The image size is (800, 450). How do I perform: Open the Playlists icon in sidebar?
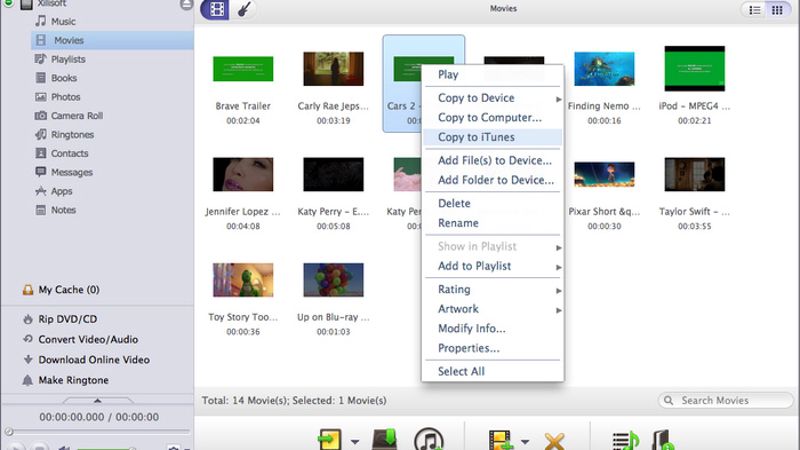pyautogui.click(x=40, y=59)
